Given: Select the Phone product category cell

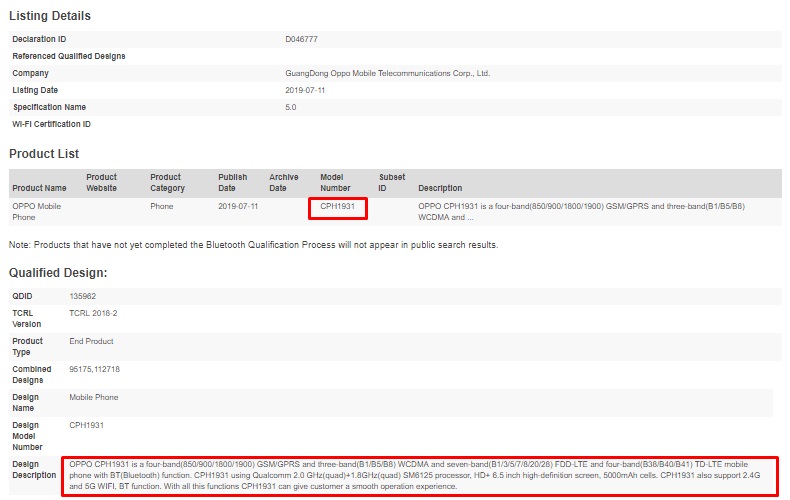Looking at the screenshot, I should [x=161, y=206].
